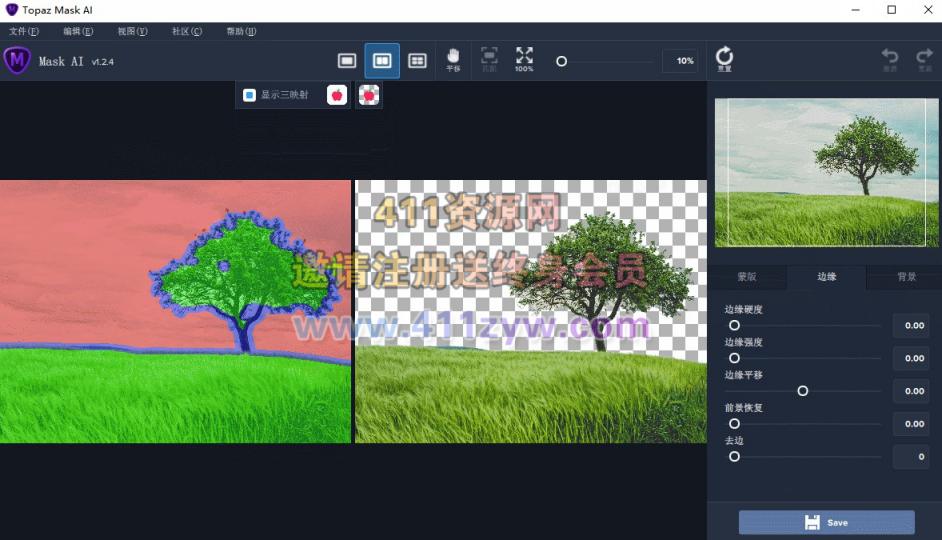The image size is (942, 540).
Task: Toggle the 显示三映射 checkbox
Action: point(250,96)
